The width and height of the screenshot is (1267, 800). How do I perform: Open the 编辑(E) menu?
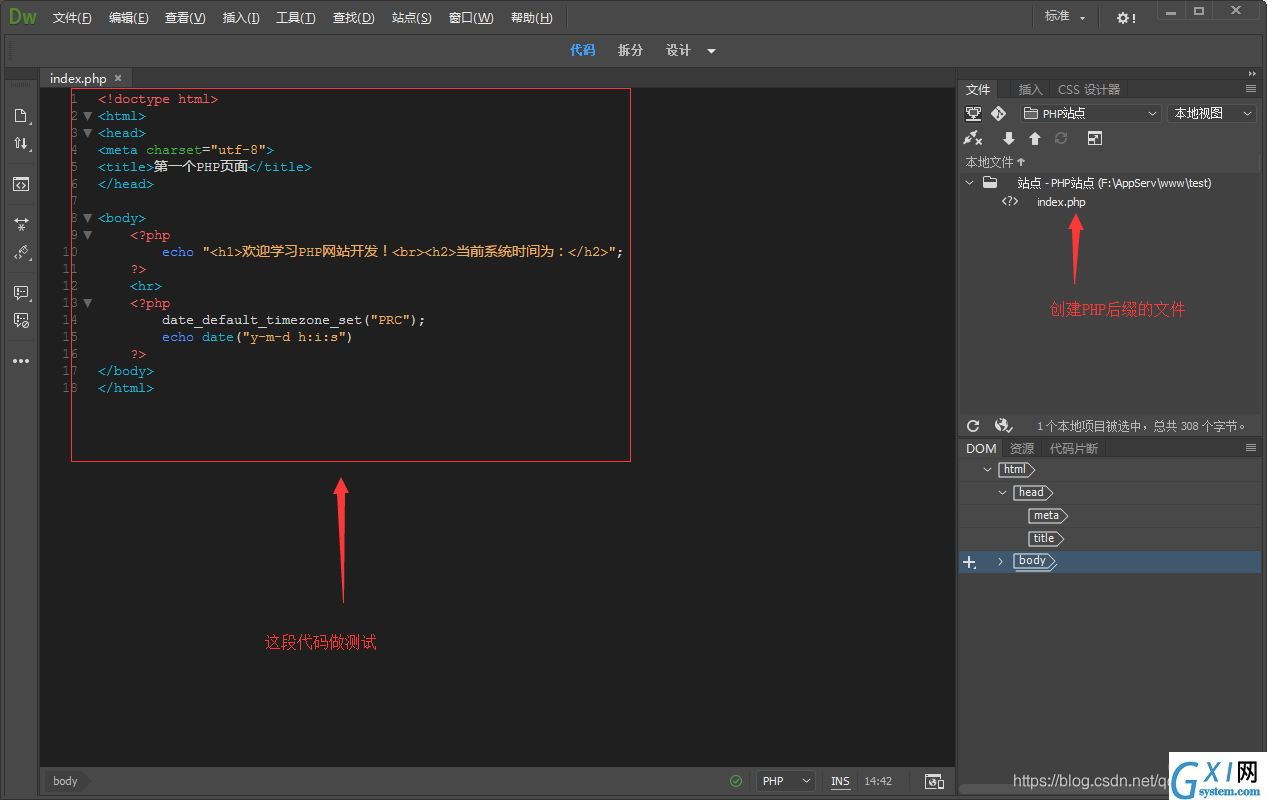click(x=128, y=18)
